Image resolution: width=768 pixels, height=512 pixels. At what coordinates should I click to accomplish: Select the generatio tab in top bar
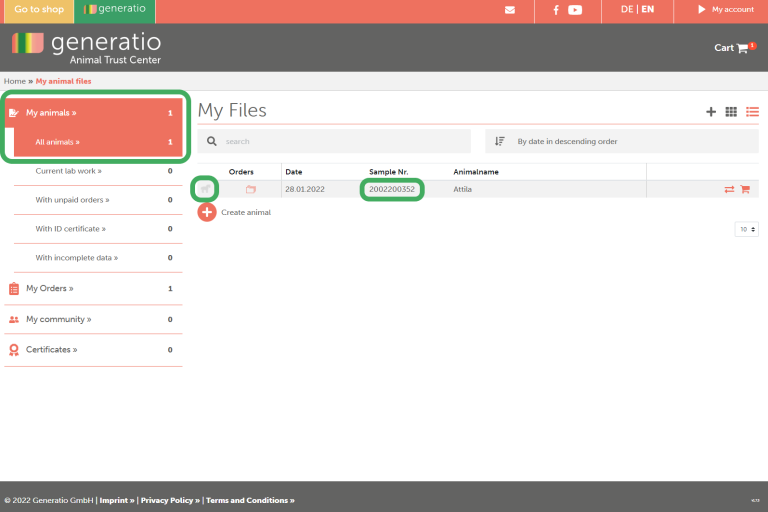pyautogui.click(x=115, y=11)
